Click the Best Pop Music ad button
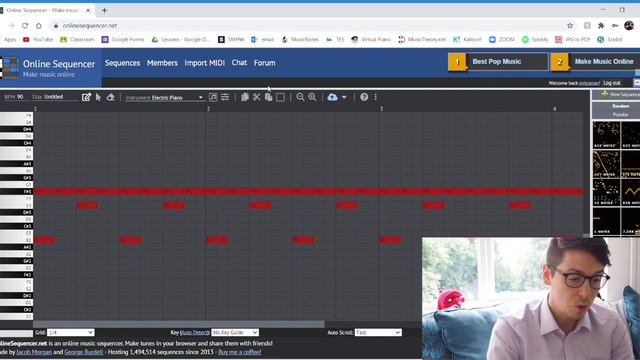Image resolution: width=640 pixels, height=360 pixels. tap(498, 62)
